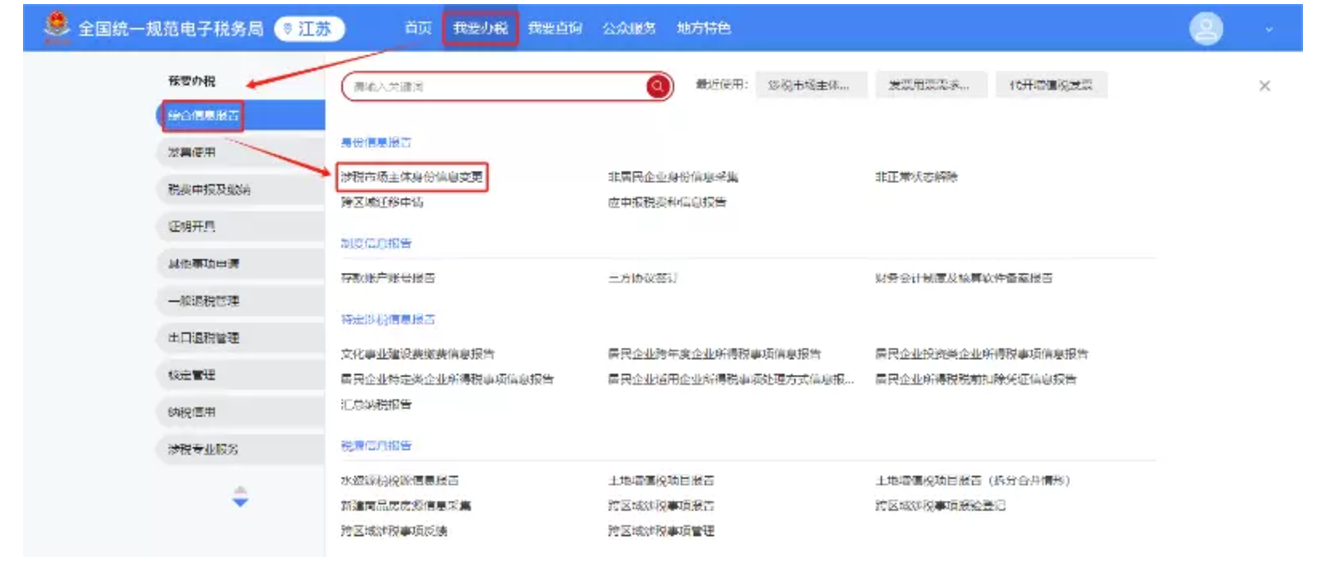Go to the 地方特色 tab
The height and width of the screenshot is (565, 1324).
tap(703, 28)
